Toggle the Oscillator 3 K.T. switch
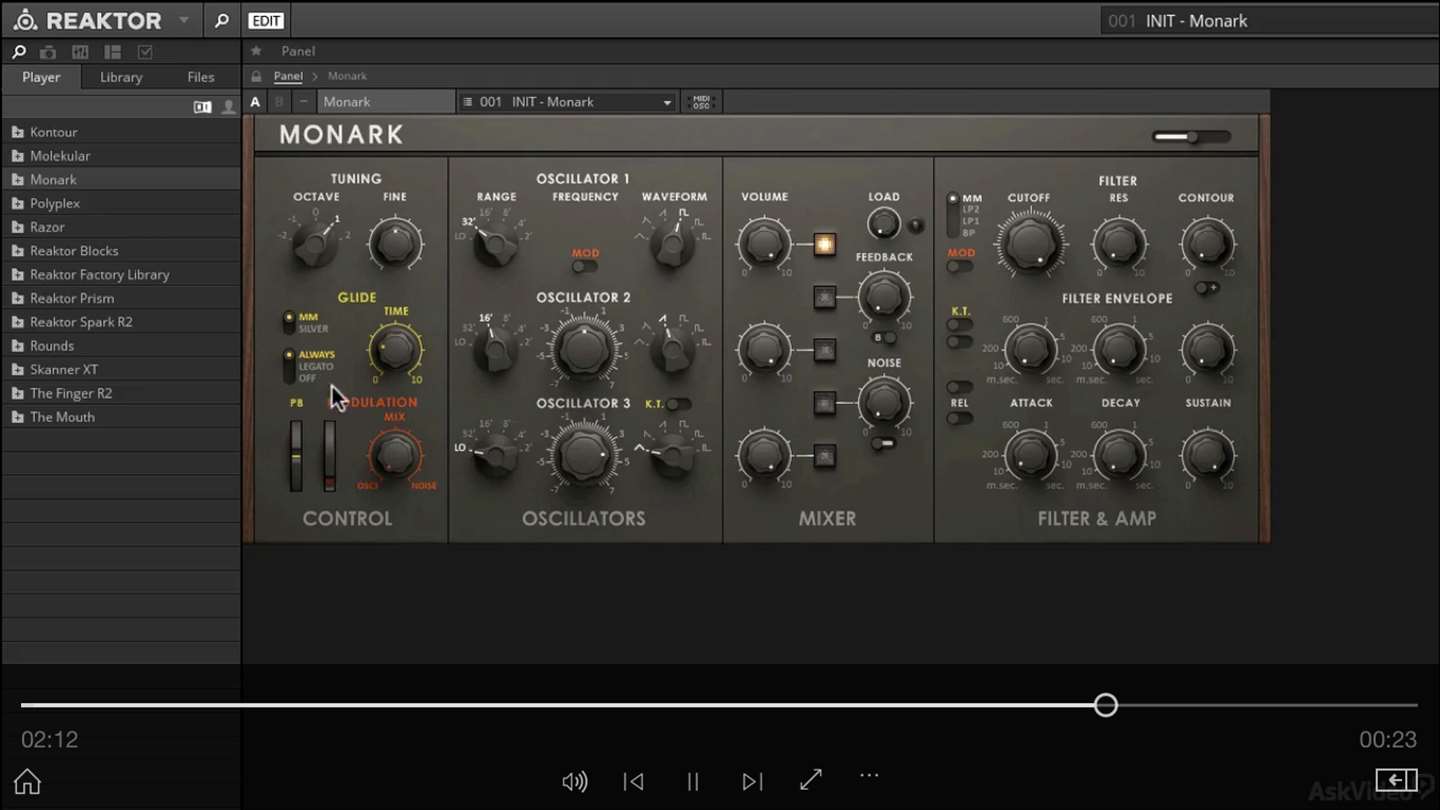This screenshot has height=810, width=1440. coord(679,404)
